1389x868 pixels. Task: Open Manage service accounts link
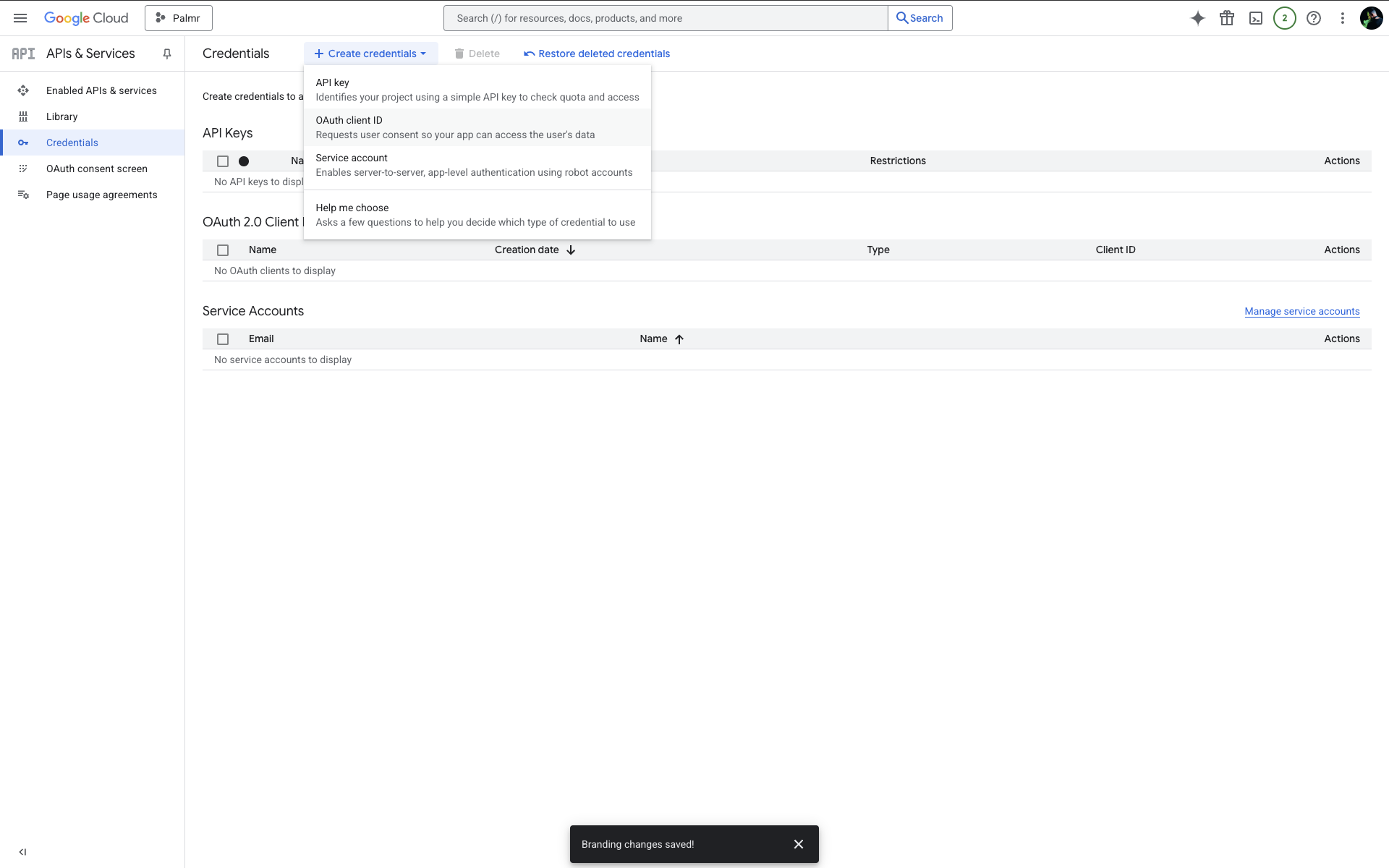click(x=1301, y=311)
